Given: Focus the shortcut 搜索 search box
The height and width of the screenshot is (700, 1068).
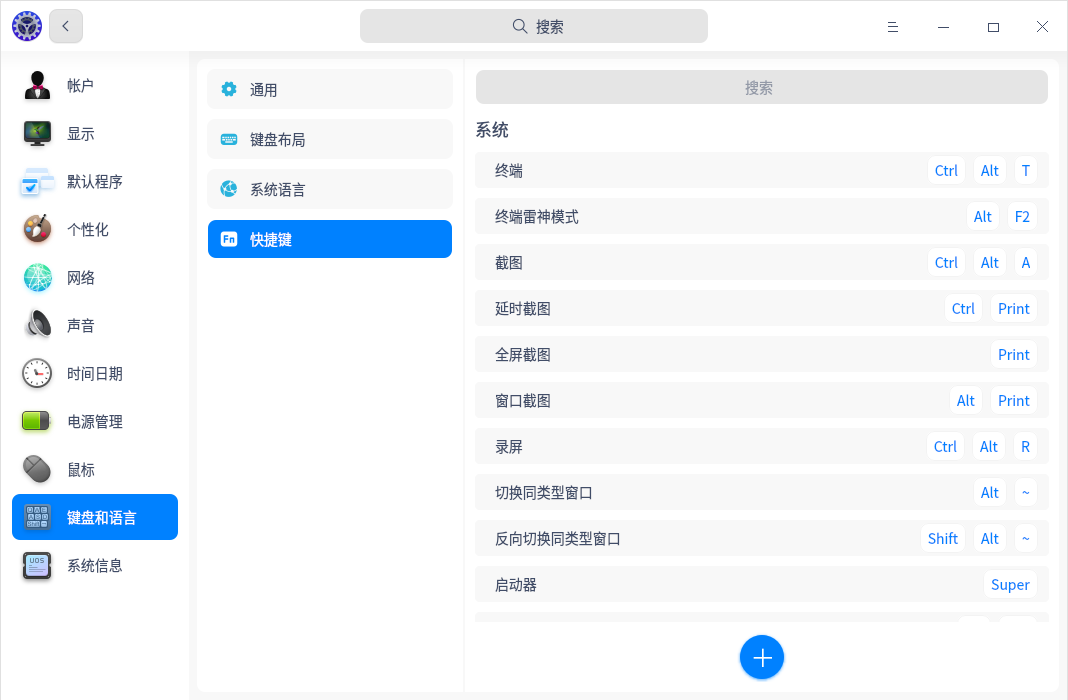Looking at the screenshot, I should [x=761, y=88].
